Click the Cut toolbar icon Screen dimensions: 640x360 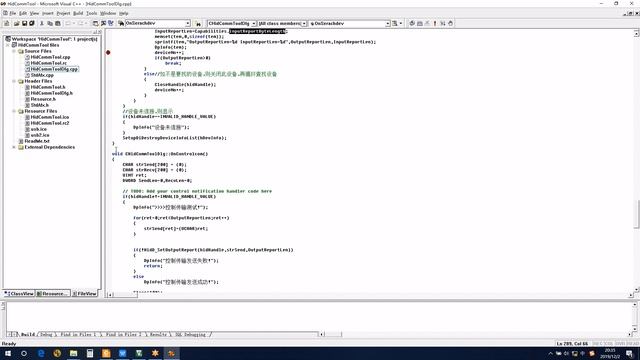click(42, 24)
